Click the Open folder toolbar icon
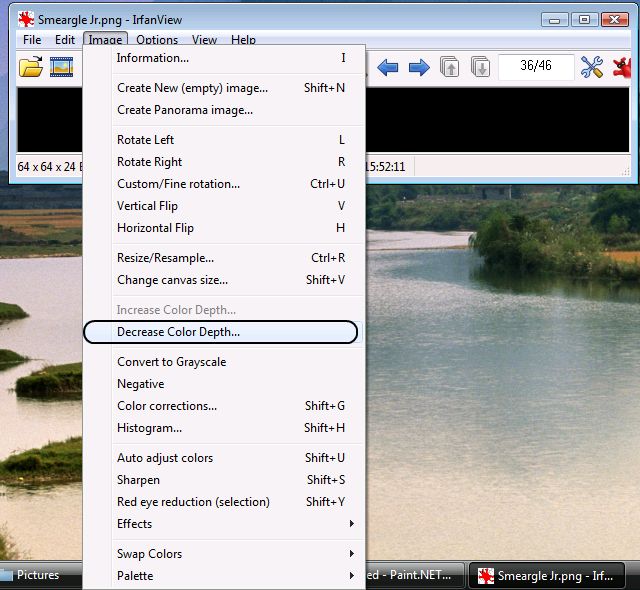Screen dimensions: 640x590 (x=31, y=67)
